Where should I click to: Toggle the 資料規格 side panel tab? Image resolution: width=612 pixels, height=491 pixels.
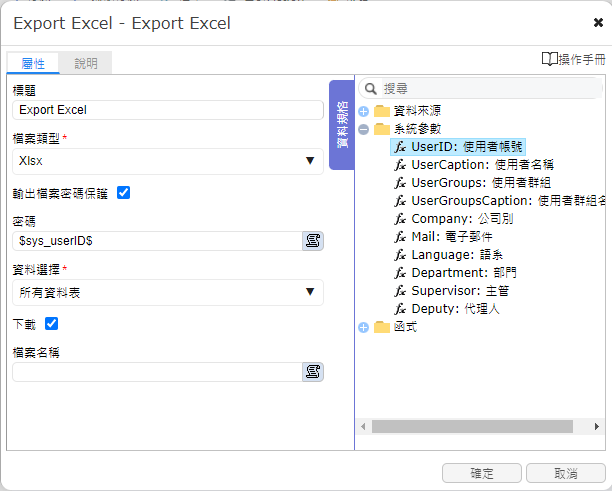click(x=342, y=125)
